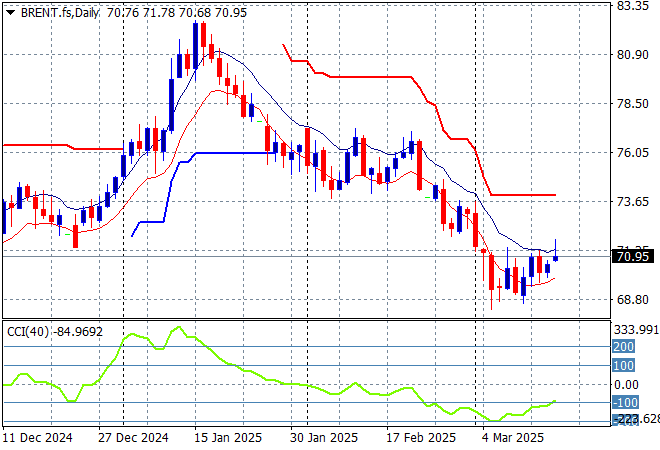Click the 83.35 price axis label
The image size is (660, 450).
(x=633, y=6)
